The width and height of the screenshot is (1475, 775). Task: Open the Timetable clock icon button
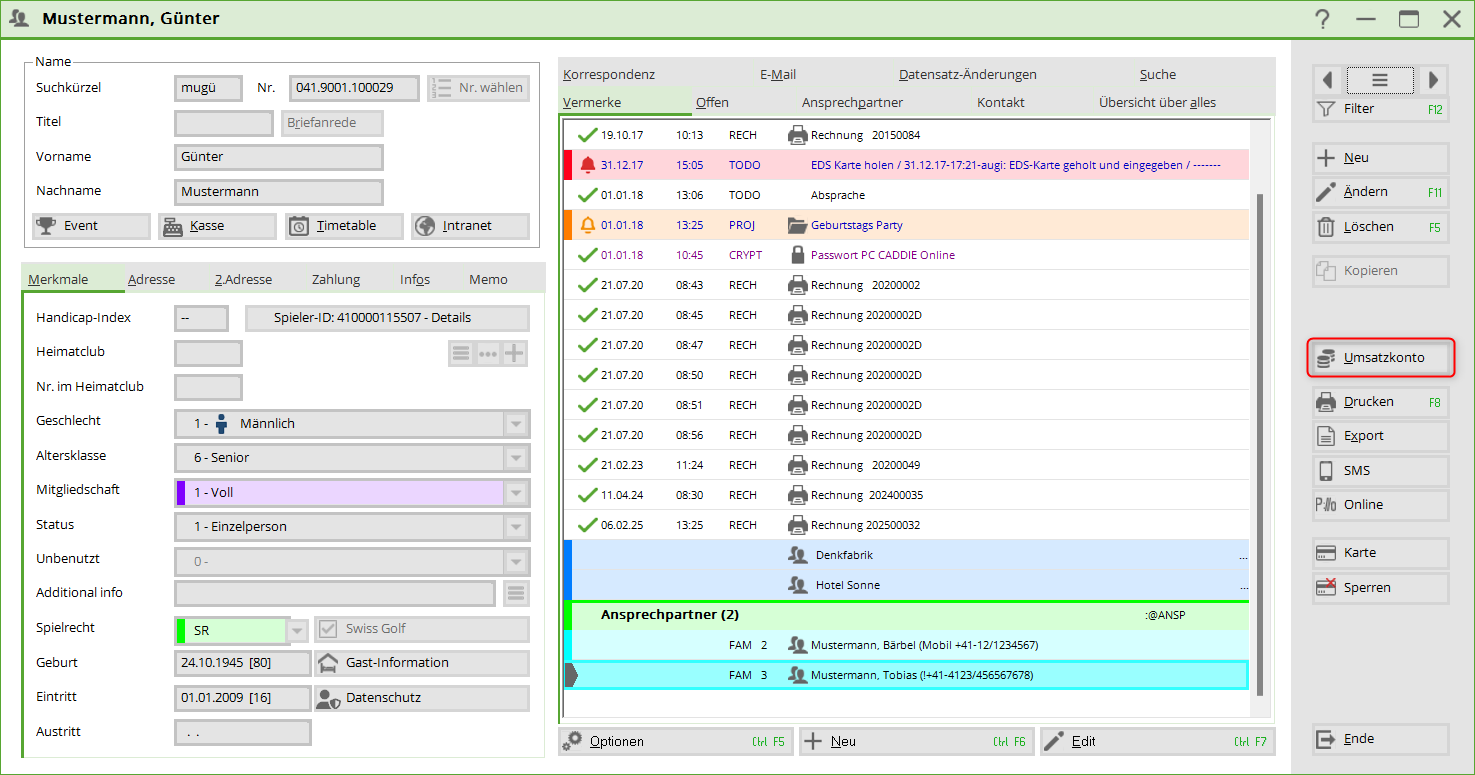pos(299,226)
